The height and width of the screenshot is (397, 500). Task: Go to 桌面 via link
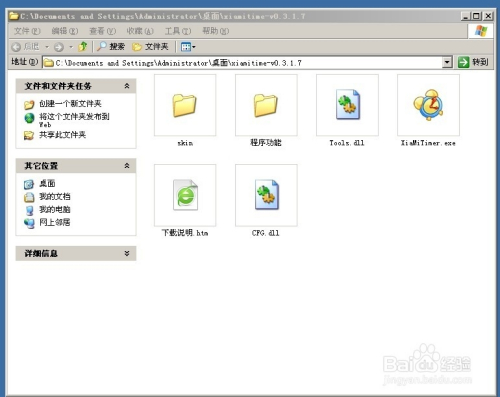pyautogui.click(x=47, y=183)
